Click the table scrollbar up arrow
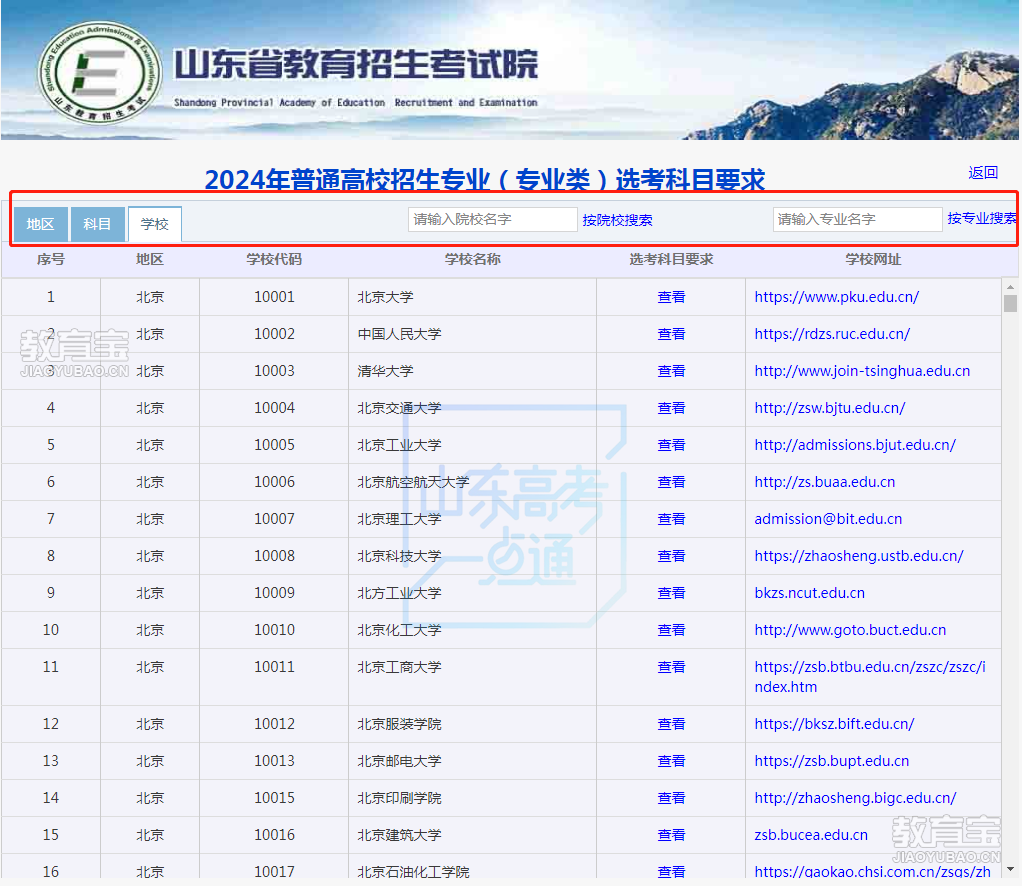 1010,287
